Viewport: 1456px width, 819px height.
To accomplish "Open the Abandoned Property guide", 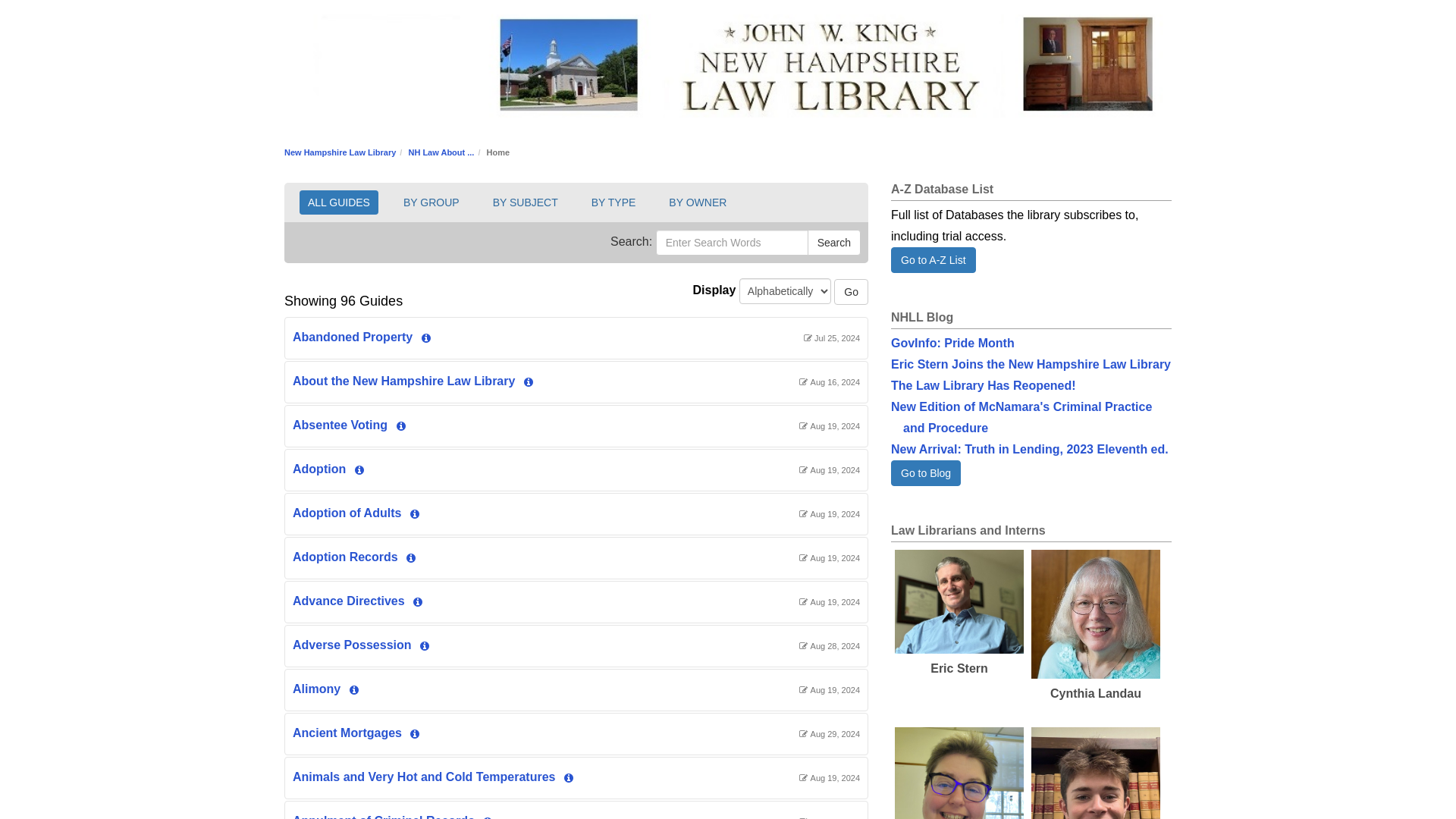I will click(x=353, y=337).
